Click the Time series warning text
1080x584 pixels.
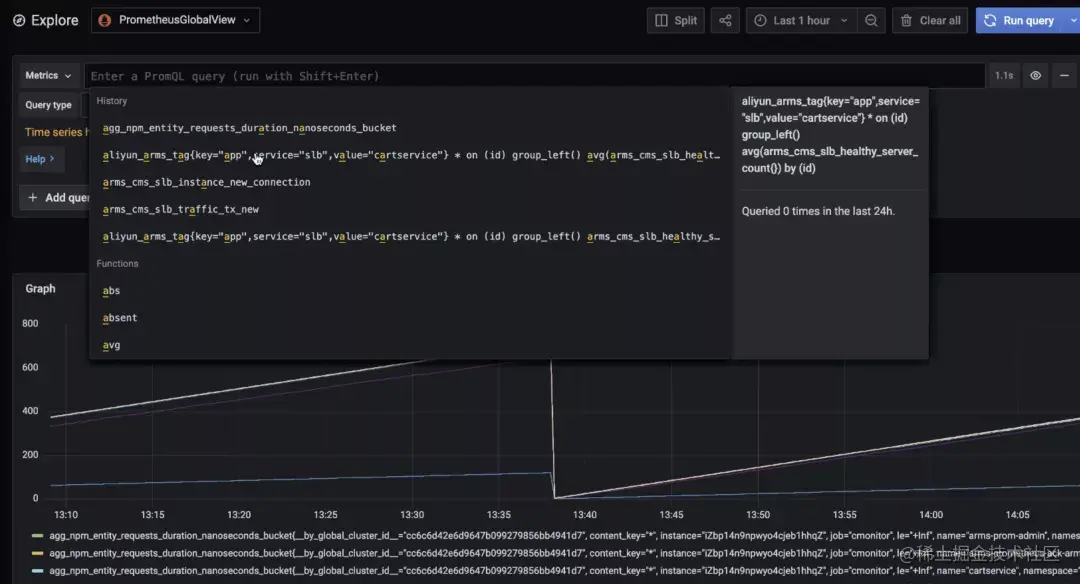pos(56,132)
